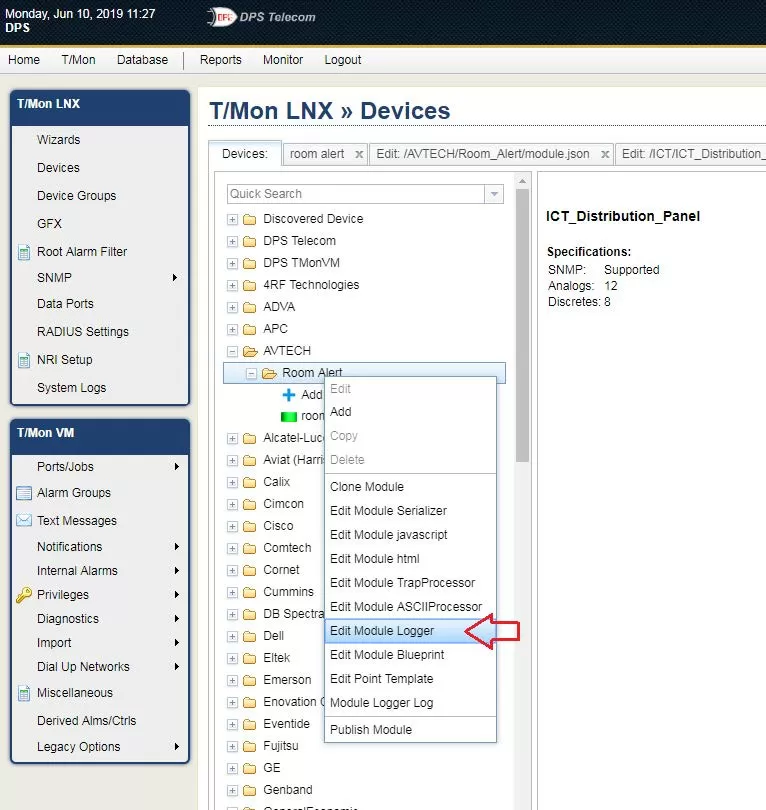Click the Miscellaneous sidebar icon

pyautogui.click(x=24, y=693)
